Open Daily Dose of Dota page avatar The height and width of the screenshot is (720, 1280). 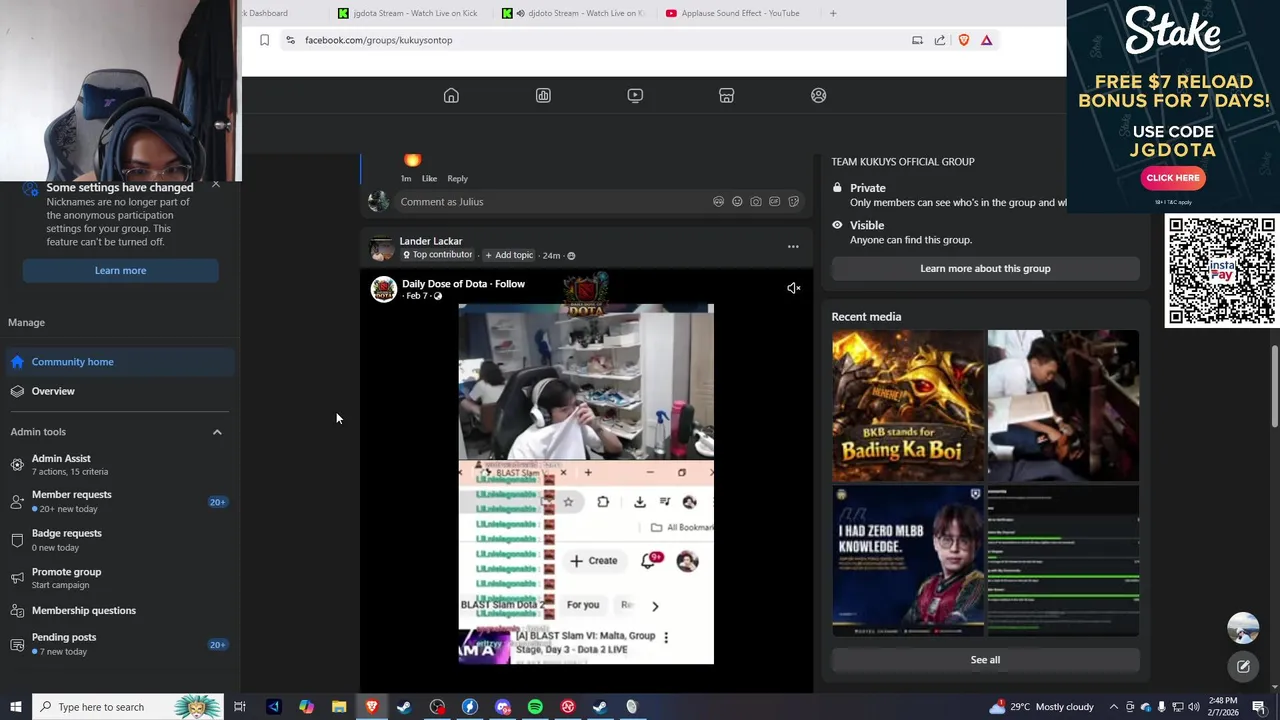pyautogui.click(x=384, y=289)
